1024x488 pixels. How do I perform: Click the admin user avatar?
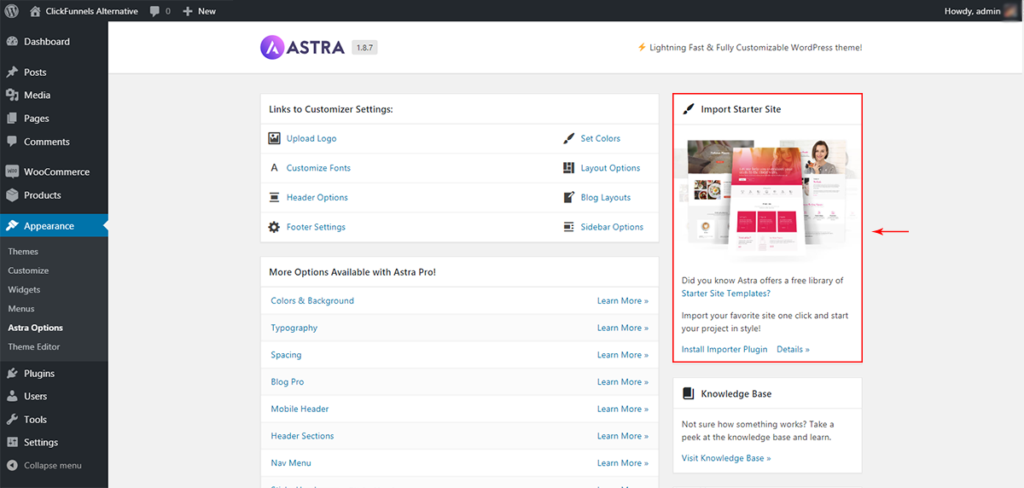coord(1011,11)
